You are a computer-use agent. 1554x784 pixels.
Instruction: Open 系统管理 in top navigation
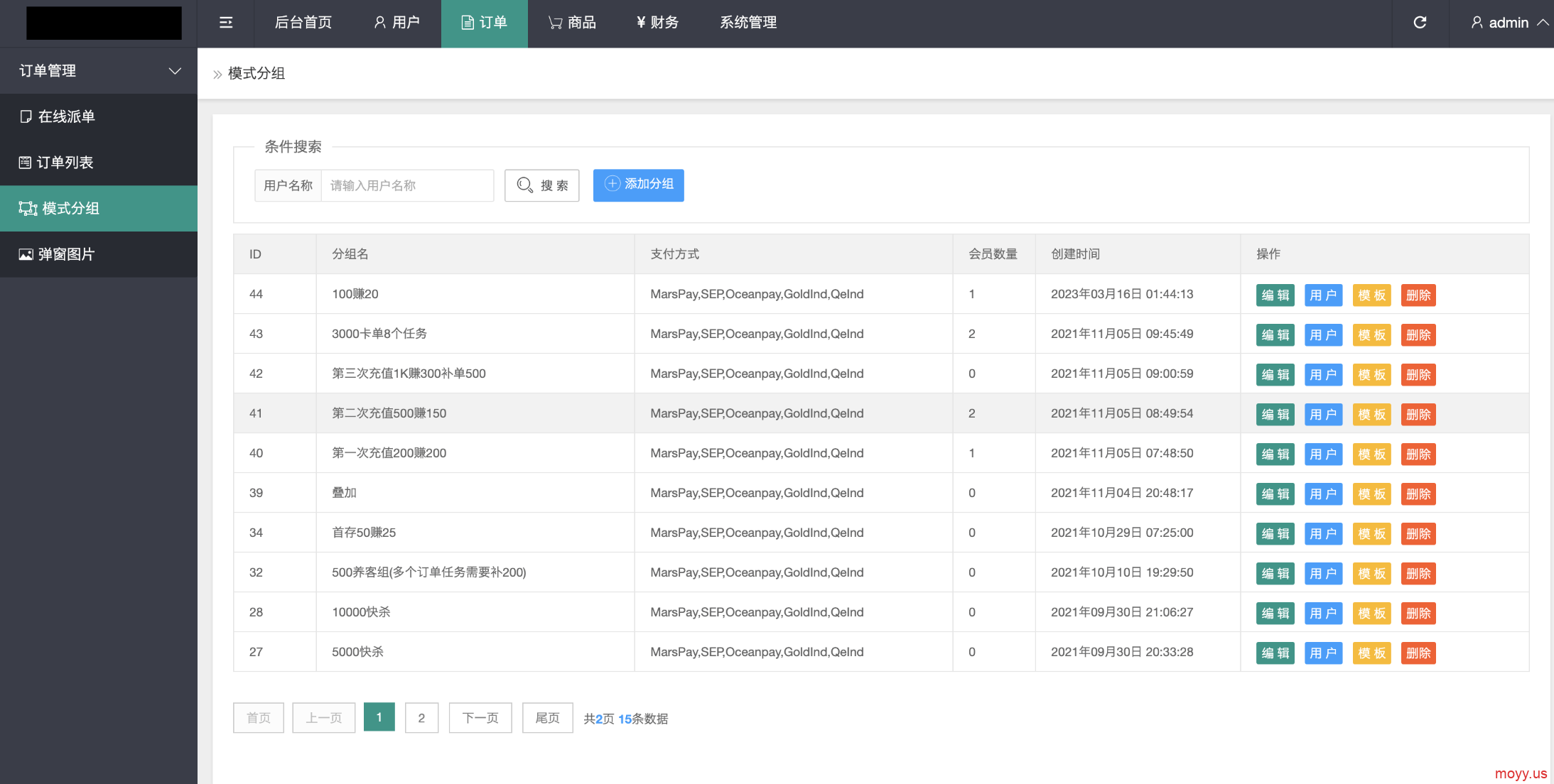pos(748,23)
